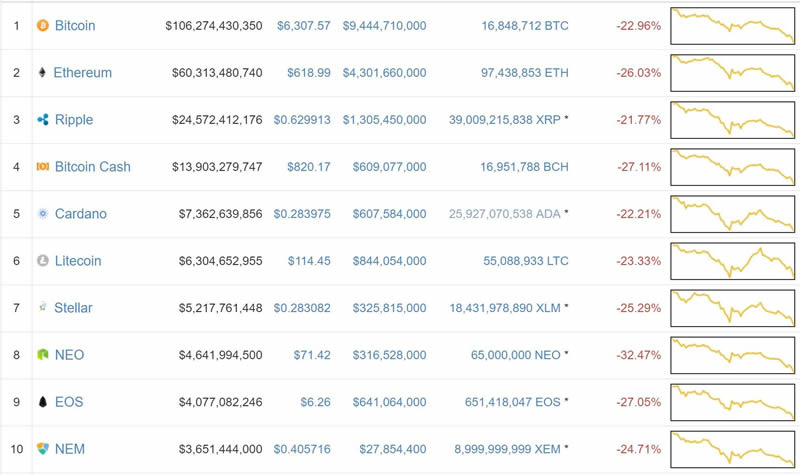
Task: Click the orange Bitcoin logo icon
Action: 42,25
